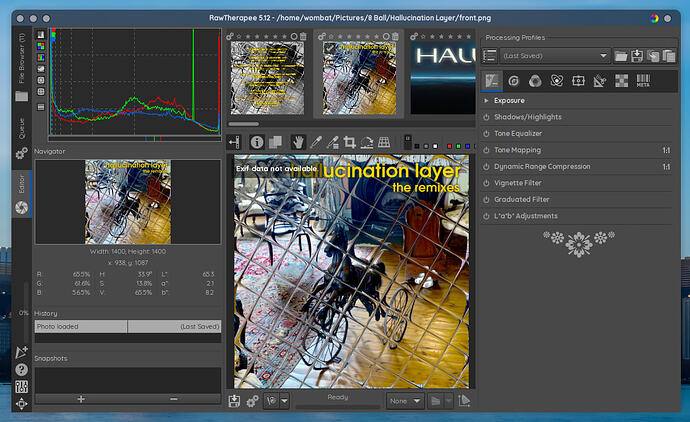Open the processing profile dropdown
The image size is (690, 422).
pos(555,56)
